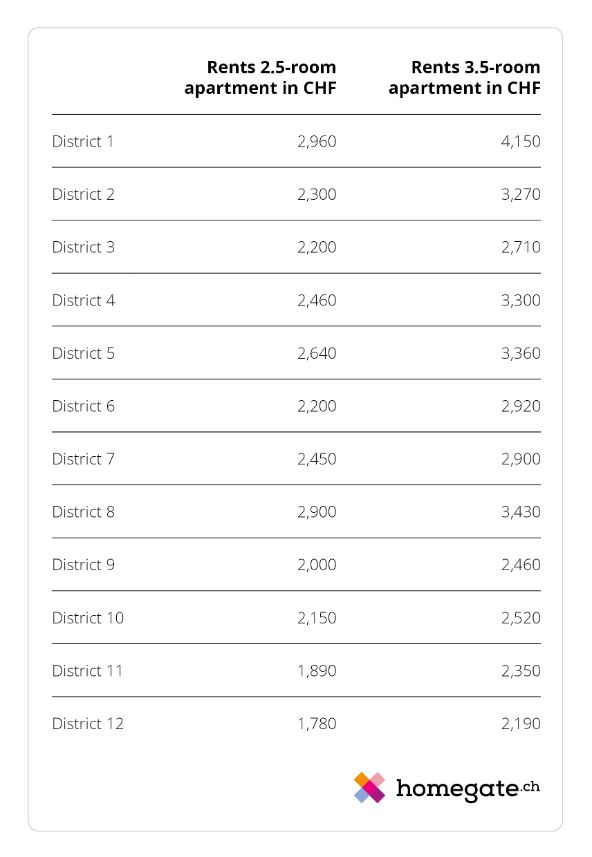The image size is (592, 857).
Task: Select District 12 3.5-room rent 2,190
Action: pyautogui.click(x=521, y=724)
